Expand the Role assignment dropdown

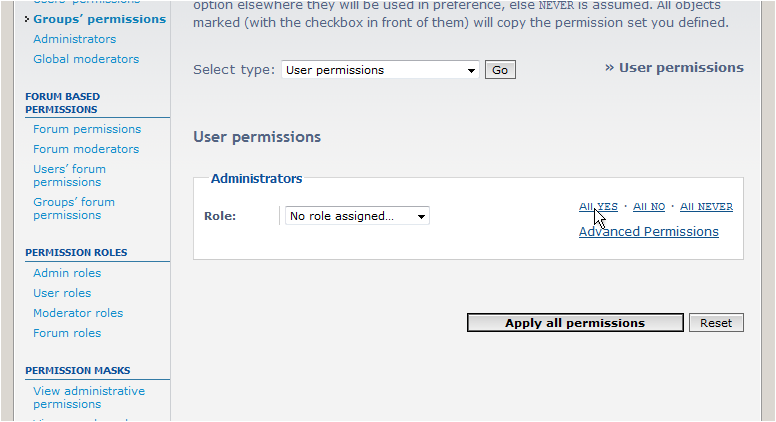click(357, 216)
